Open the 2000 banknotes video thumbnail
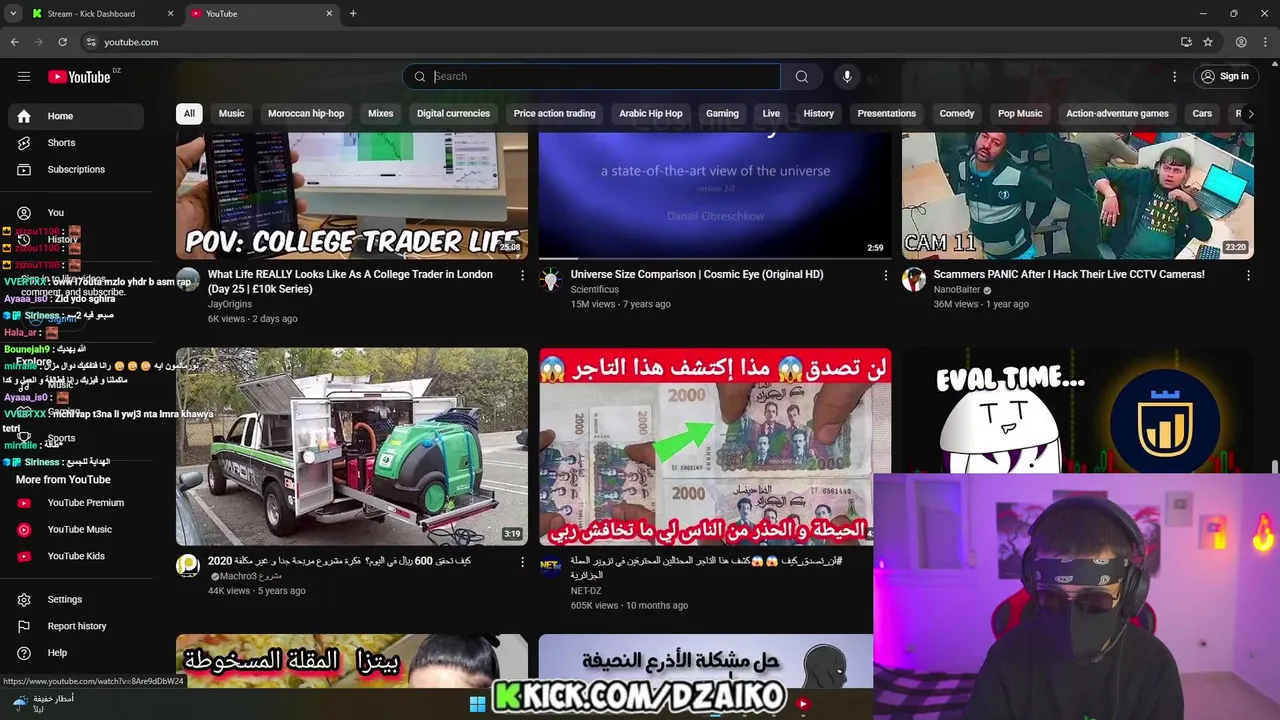Viewport: 1280px width, 720px height. [x=715, y=446]
